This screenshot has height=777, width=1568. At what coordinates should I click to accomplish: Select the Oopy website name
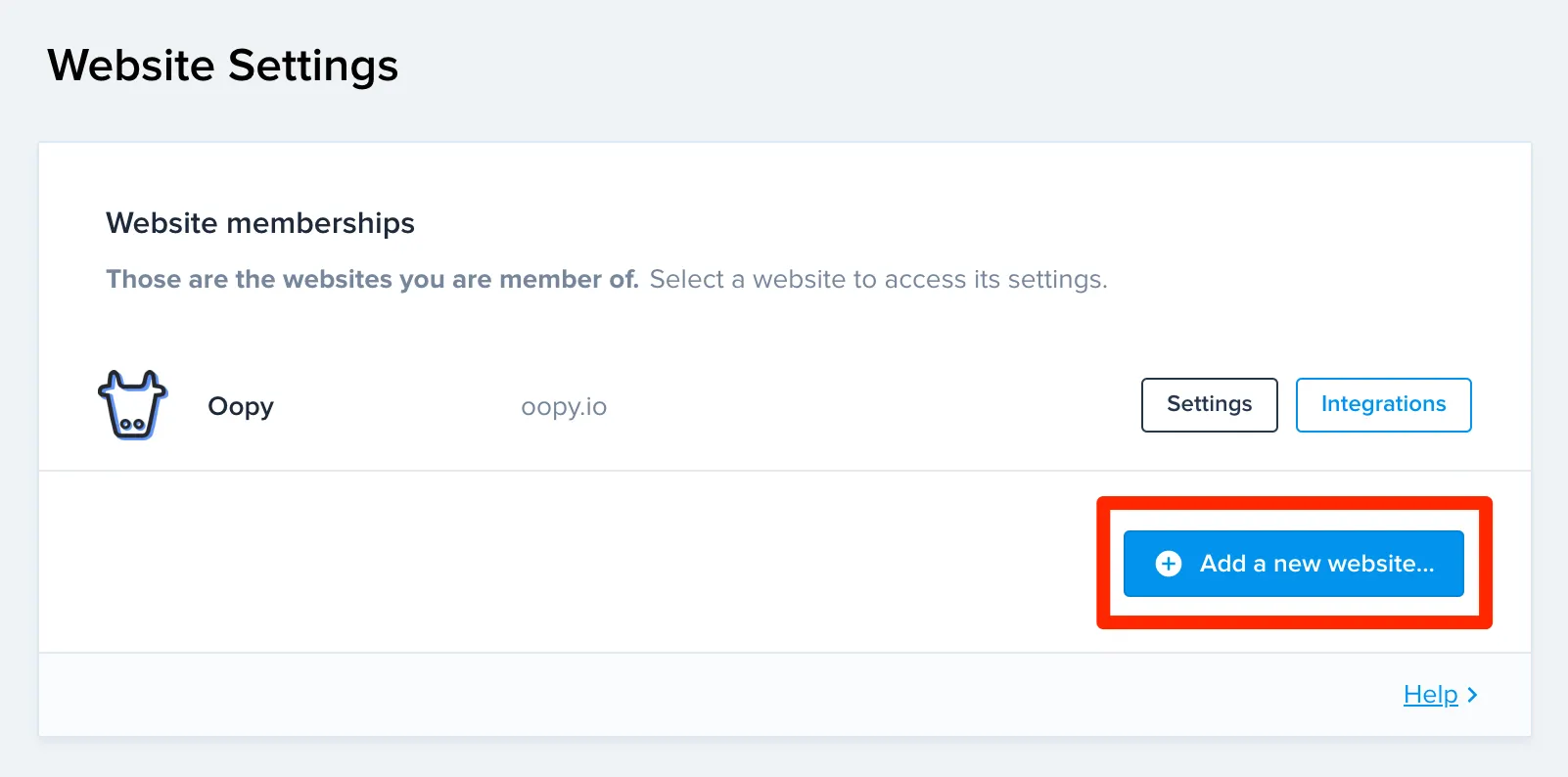[x=241, y=406]
